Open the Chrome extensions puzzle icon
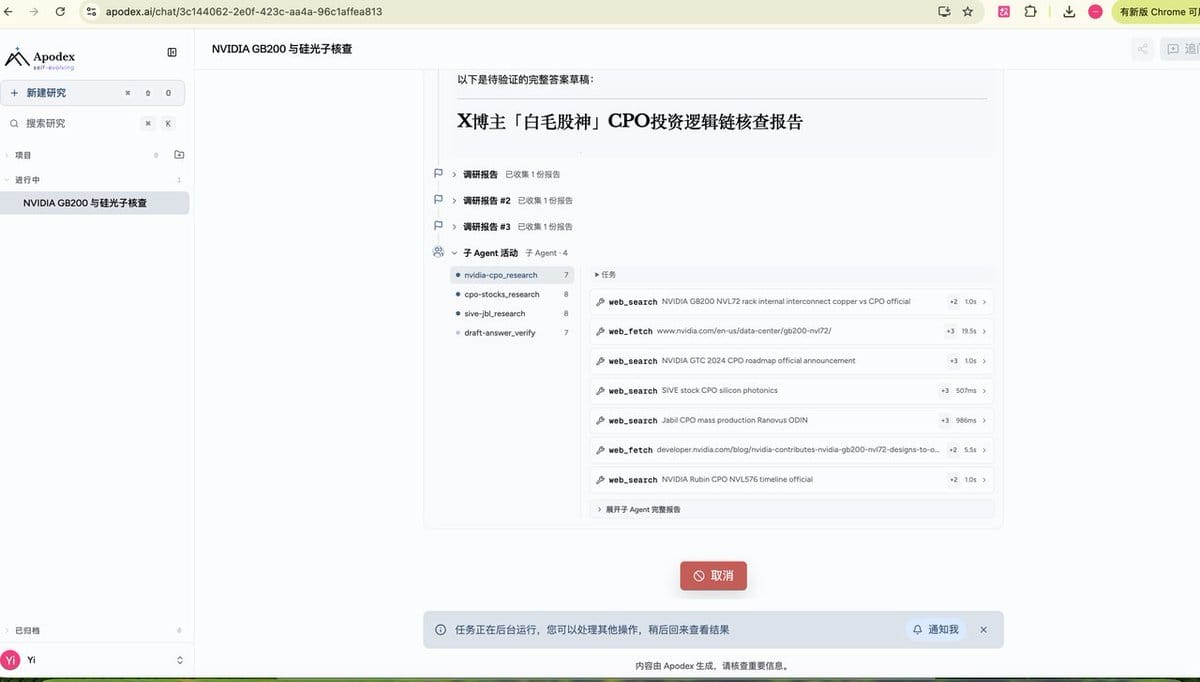This screenshot has height=682, width=1200. (x=1030, y=12)
